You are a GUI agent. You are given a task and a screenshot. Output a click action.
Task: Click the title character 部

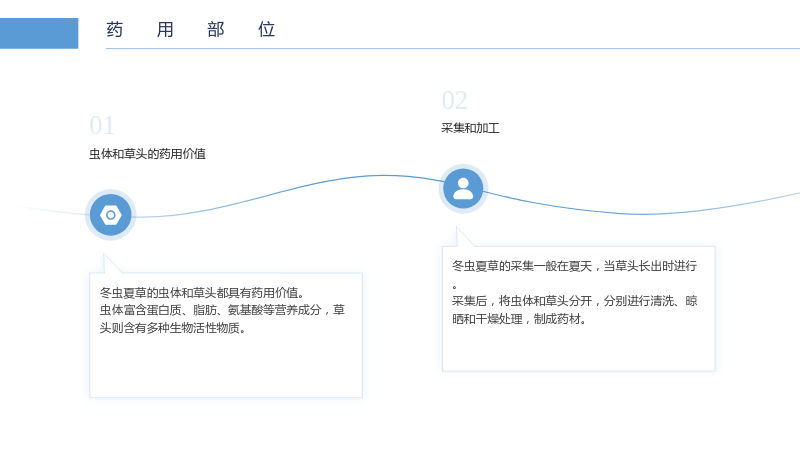215,30
